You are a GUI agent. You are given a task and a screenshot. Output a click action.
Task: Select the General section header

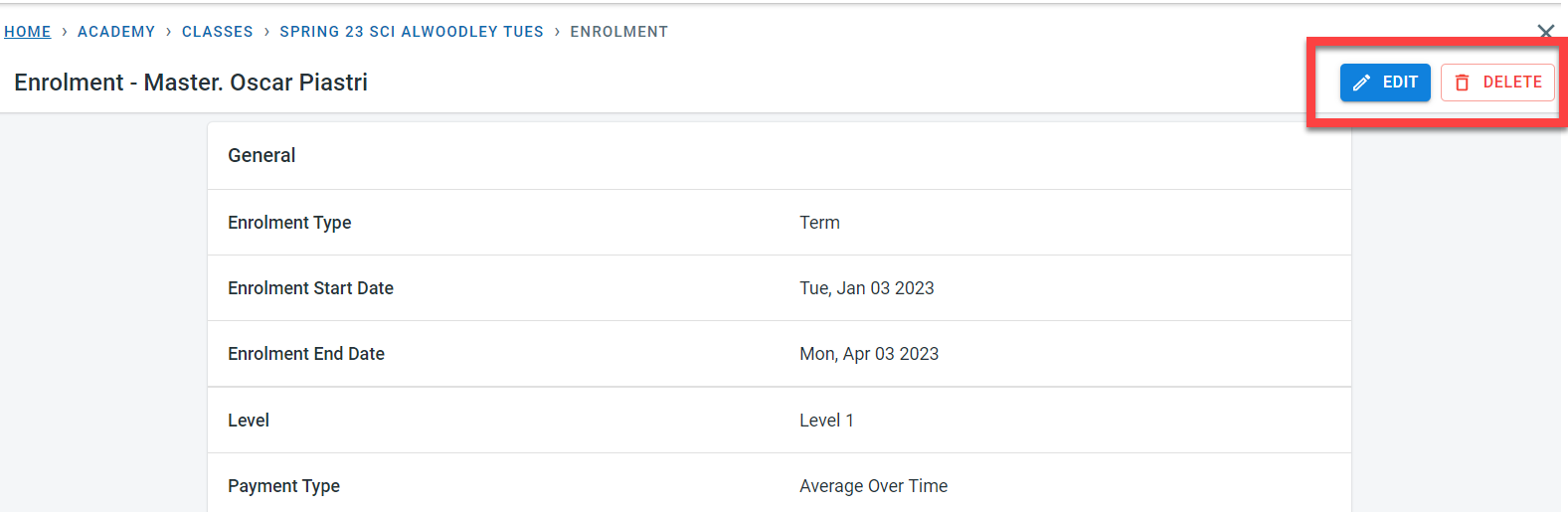(261, 155)
